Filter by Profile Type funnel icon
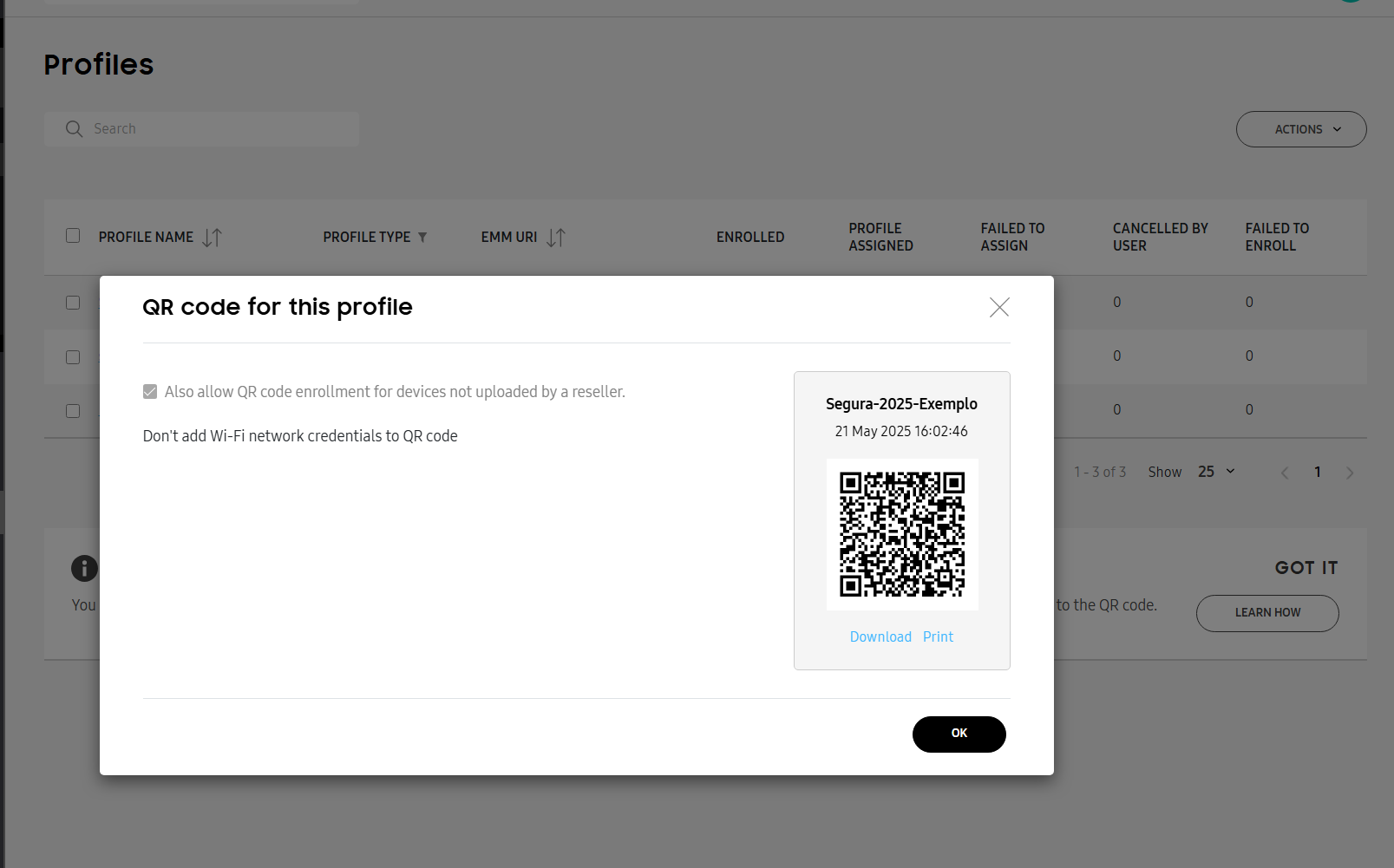This screenshot has height=868, width=1394. [x=422, y=238]
